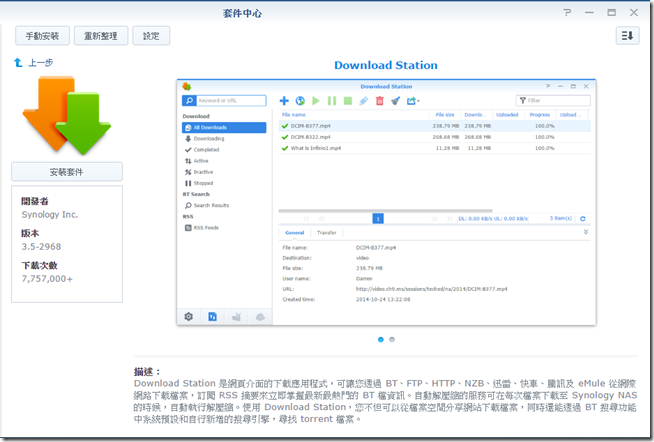Select the first blue carousel dot
This screenshot has height=442, width=654.
pos(380,339)
